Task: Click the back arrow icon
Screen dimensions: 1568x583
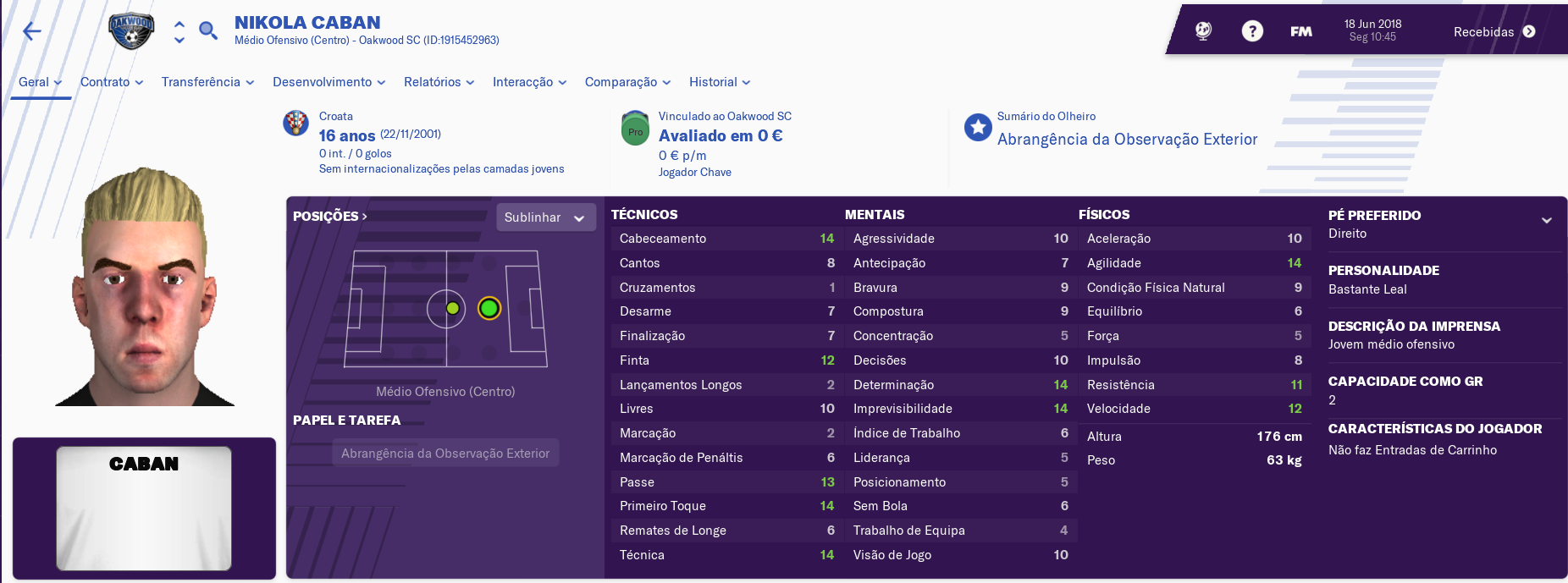Action: point(32,31)
